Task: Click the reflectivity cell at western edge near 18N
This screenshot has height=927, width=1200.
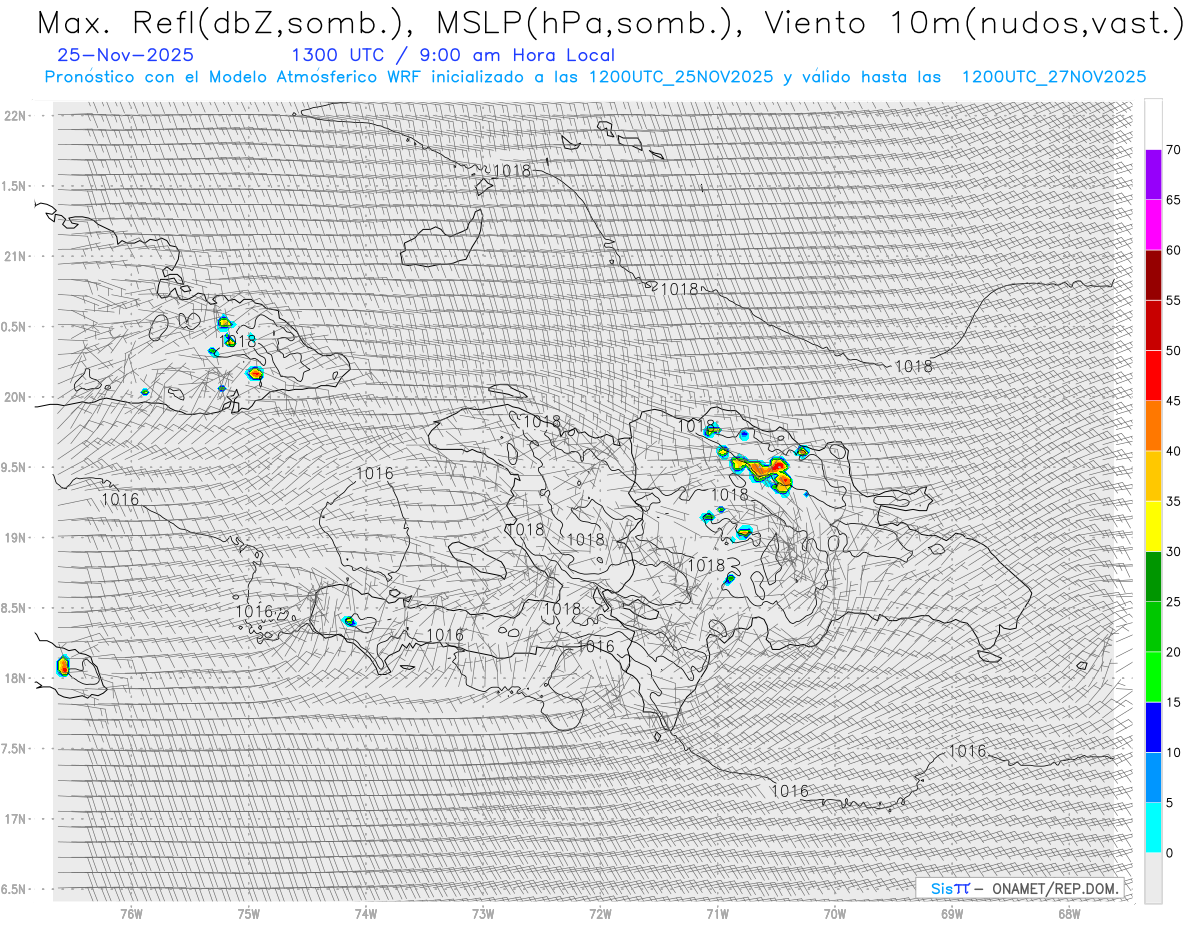Action: pyautogui.click(x=64, y=664)
